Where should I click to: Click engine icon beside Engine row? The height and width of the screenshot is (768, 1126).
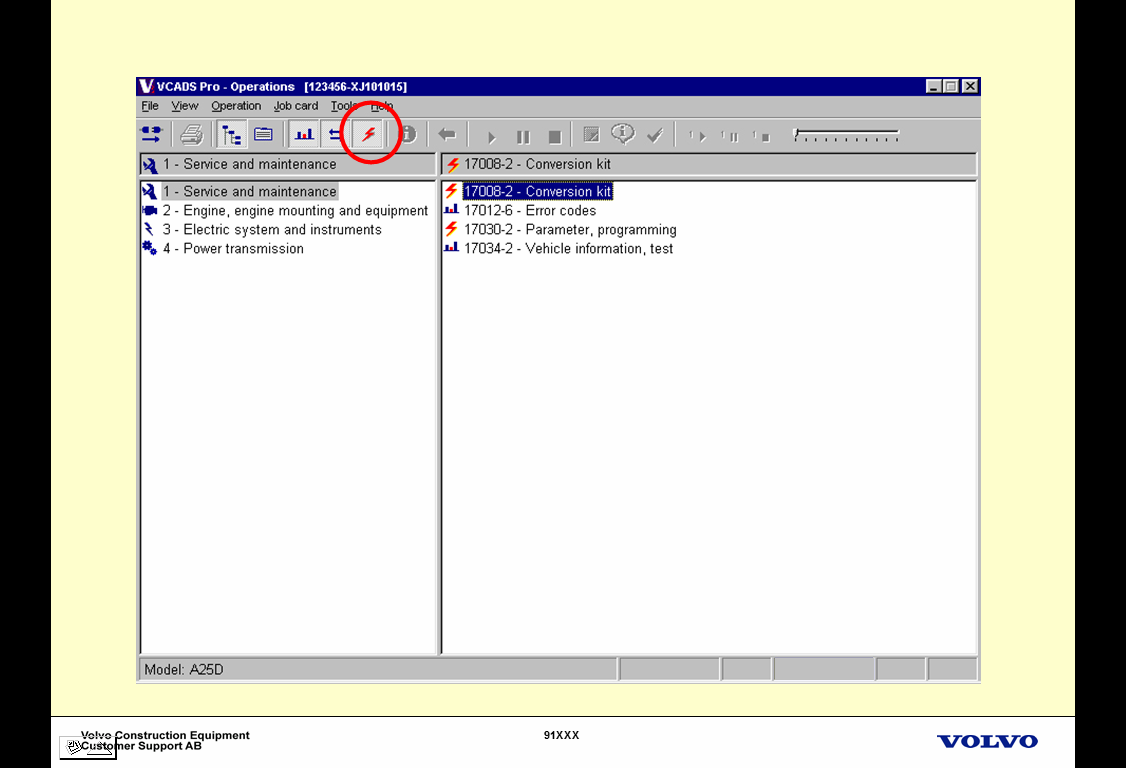tap(149, 210)
